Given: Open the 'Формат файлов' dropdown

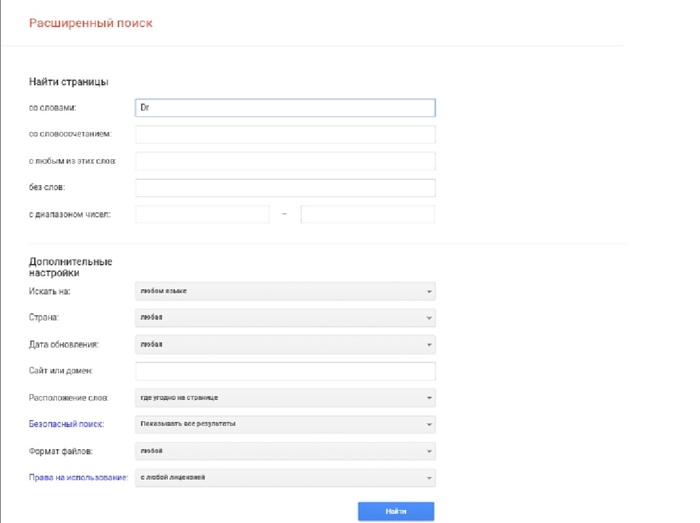Looking at the screenshot, I should point(285,451).
